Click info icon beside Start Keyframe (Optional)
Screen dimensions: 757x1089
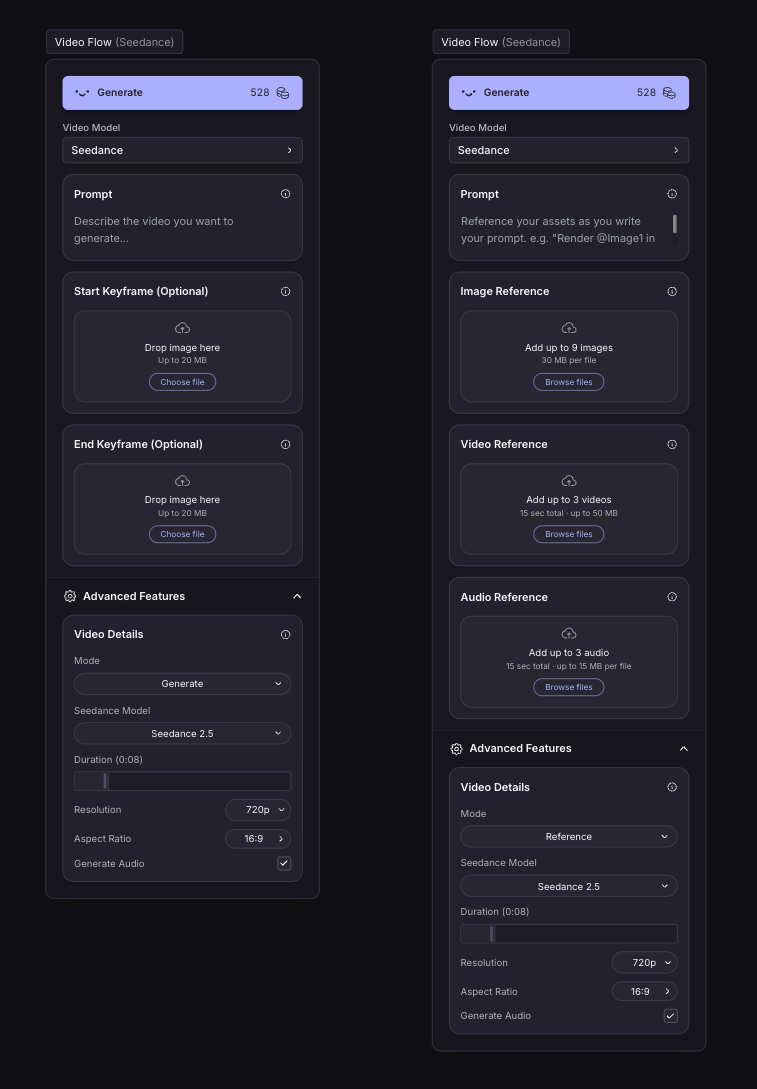[285, 292]
